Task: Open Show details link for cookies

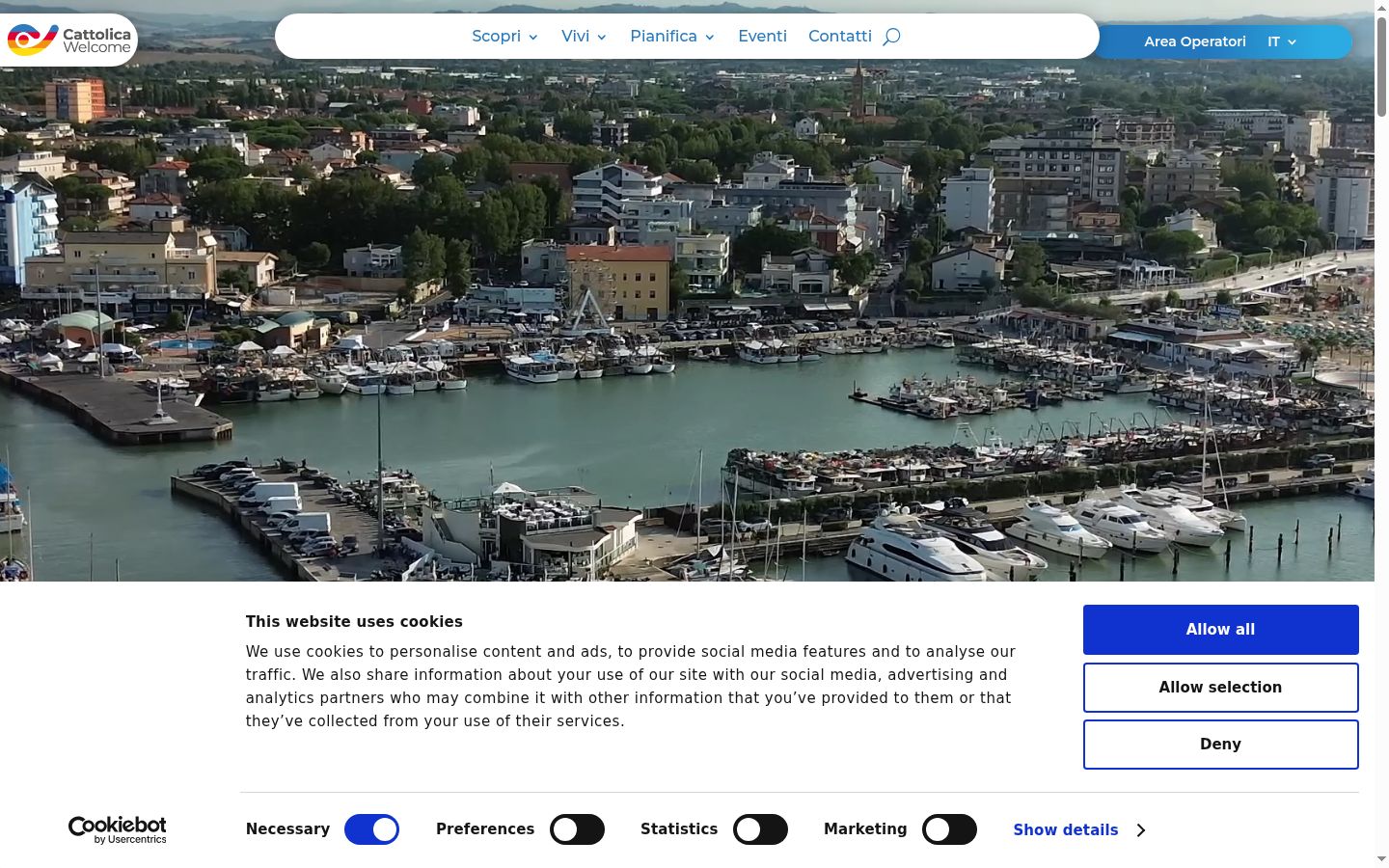Action: coord(1065,830)
